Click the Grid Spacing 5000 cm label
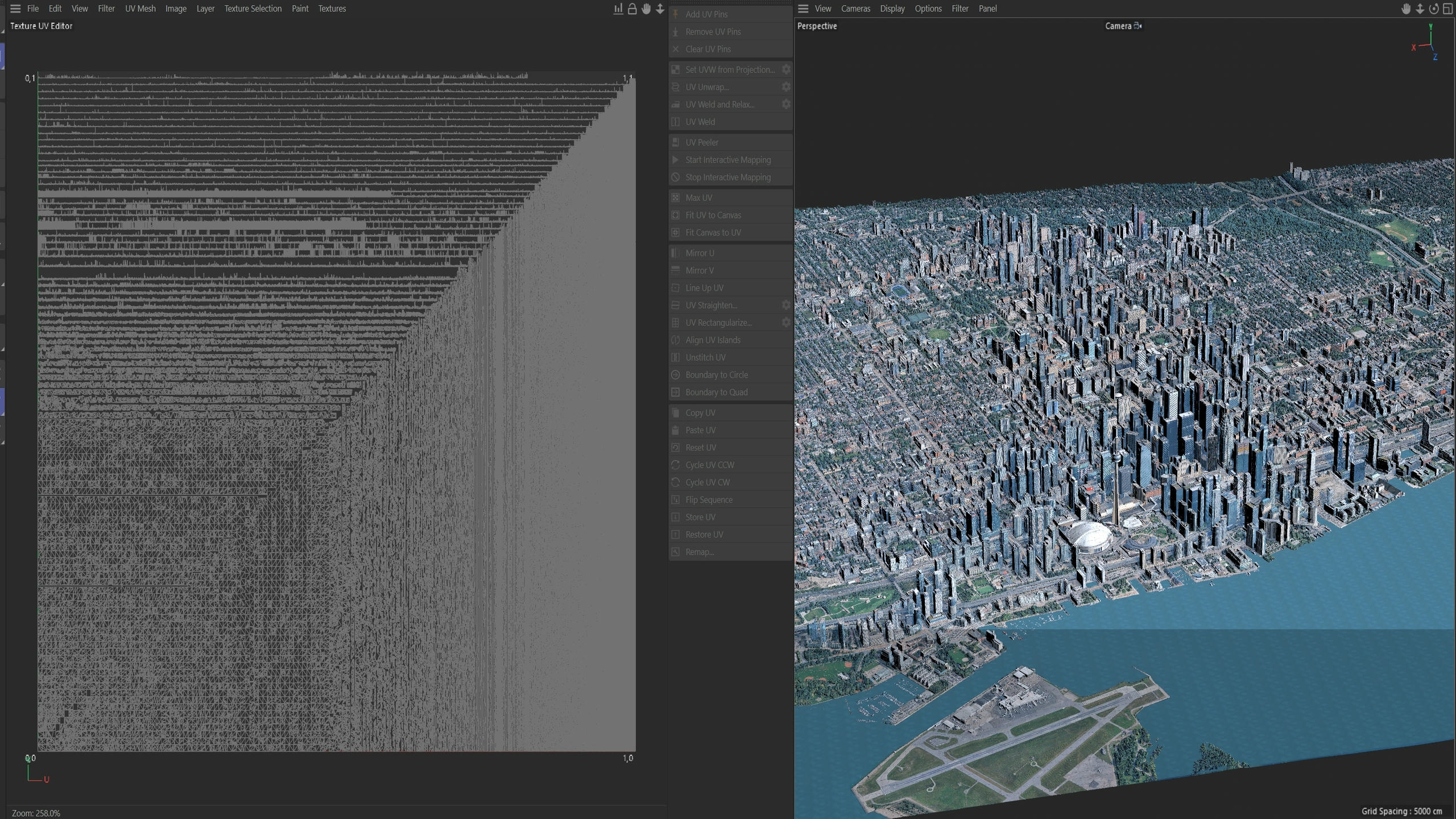This screenshot has width=1456, height=819. click(1402, 811)
